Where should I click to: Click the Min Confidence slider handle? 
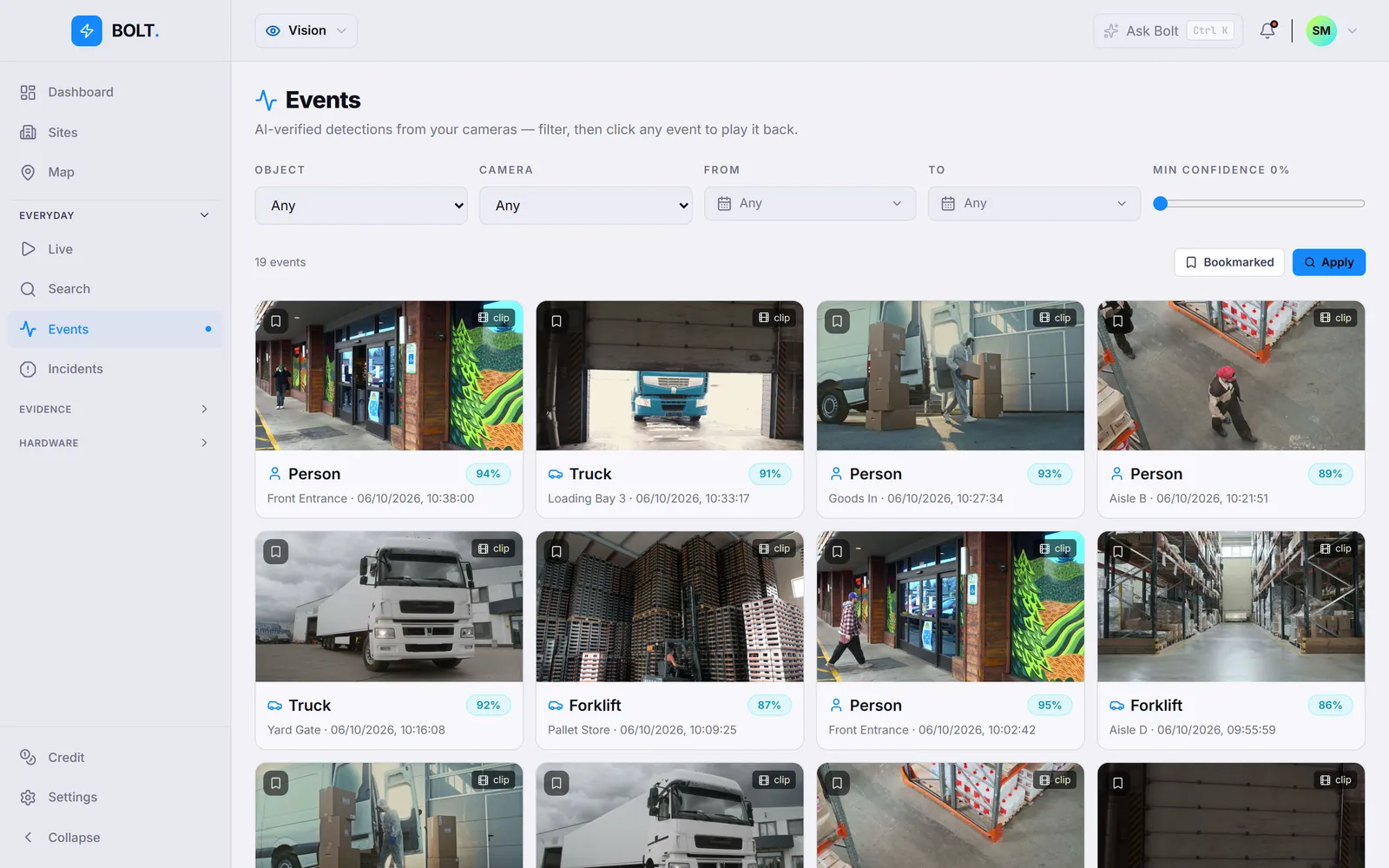(x=1161, y=203)
